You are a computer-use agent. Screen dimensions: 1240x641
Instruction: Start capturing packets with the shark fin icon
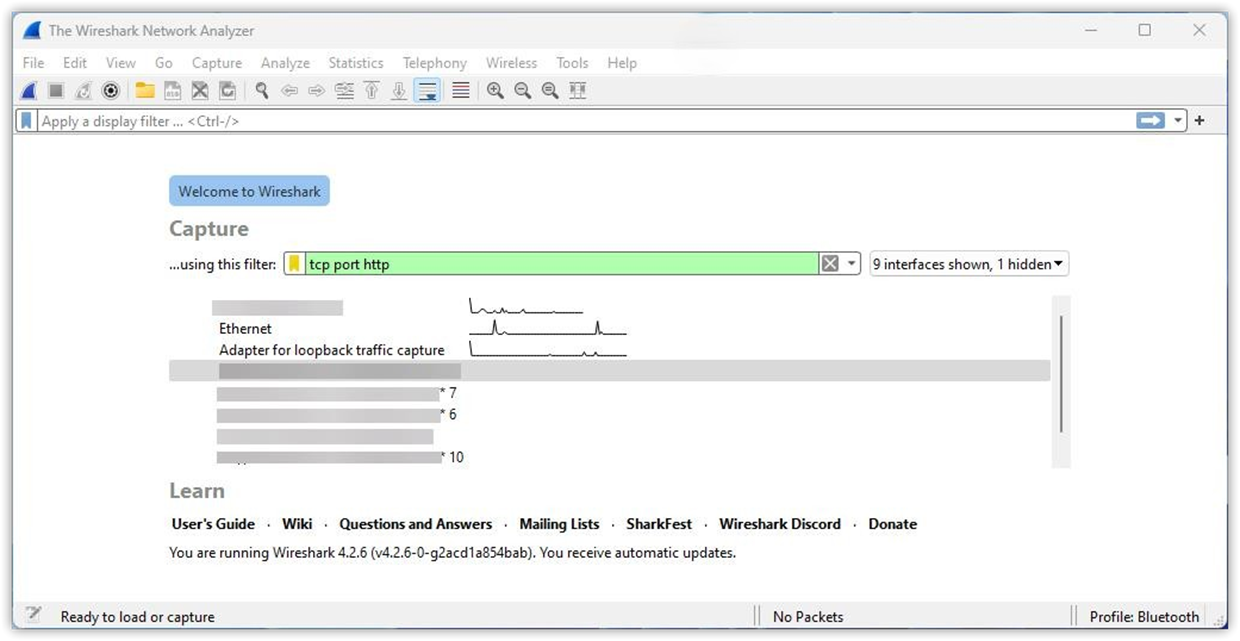coord(29,91)
